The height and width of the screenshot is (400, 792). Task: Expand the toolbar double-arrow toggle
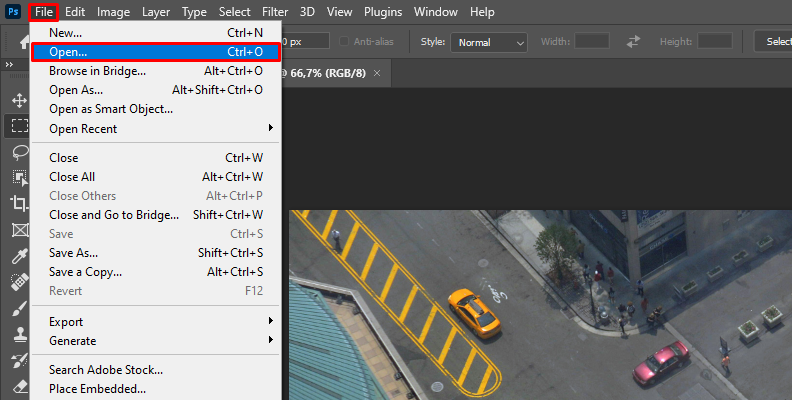click(9, 65)
